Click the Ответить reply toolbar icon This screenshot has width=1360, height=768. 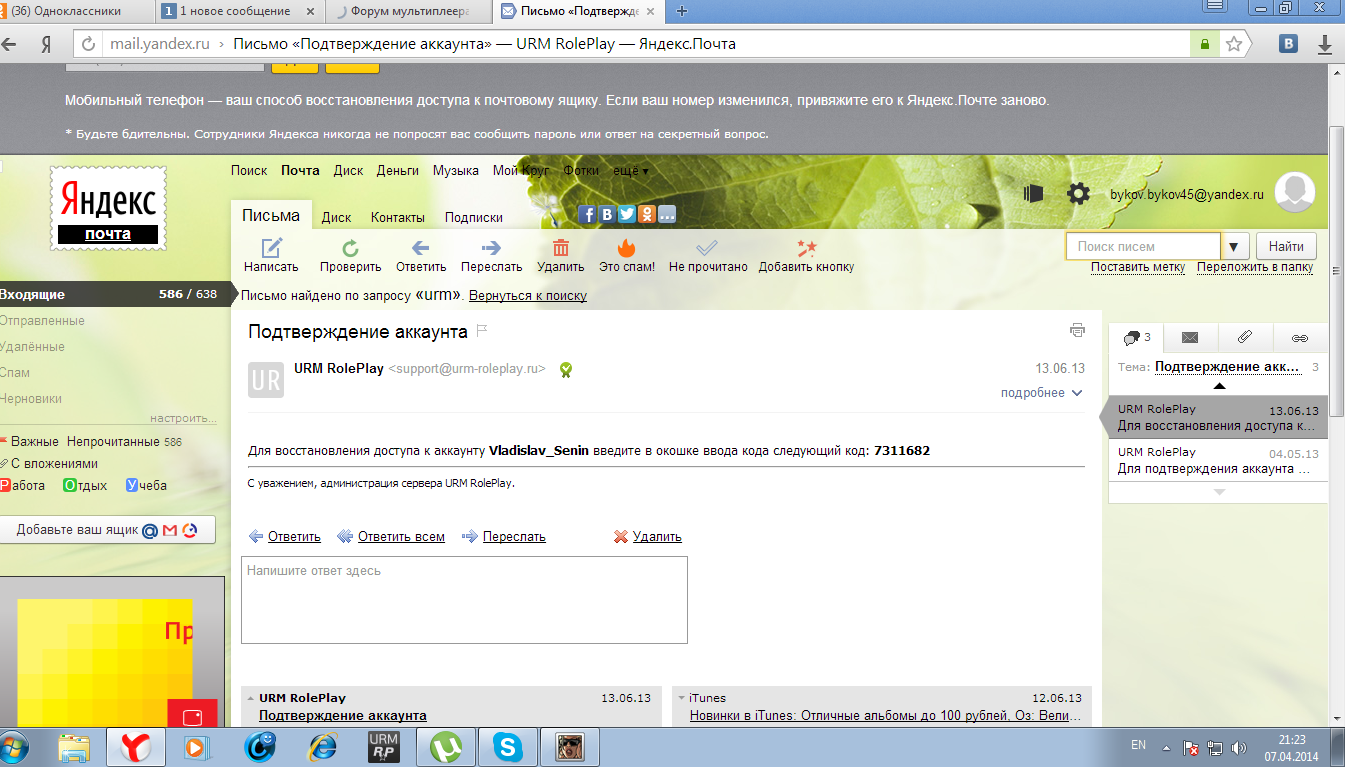[x=421, y=248]
